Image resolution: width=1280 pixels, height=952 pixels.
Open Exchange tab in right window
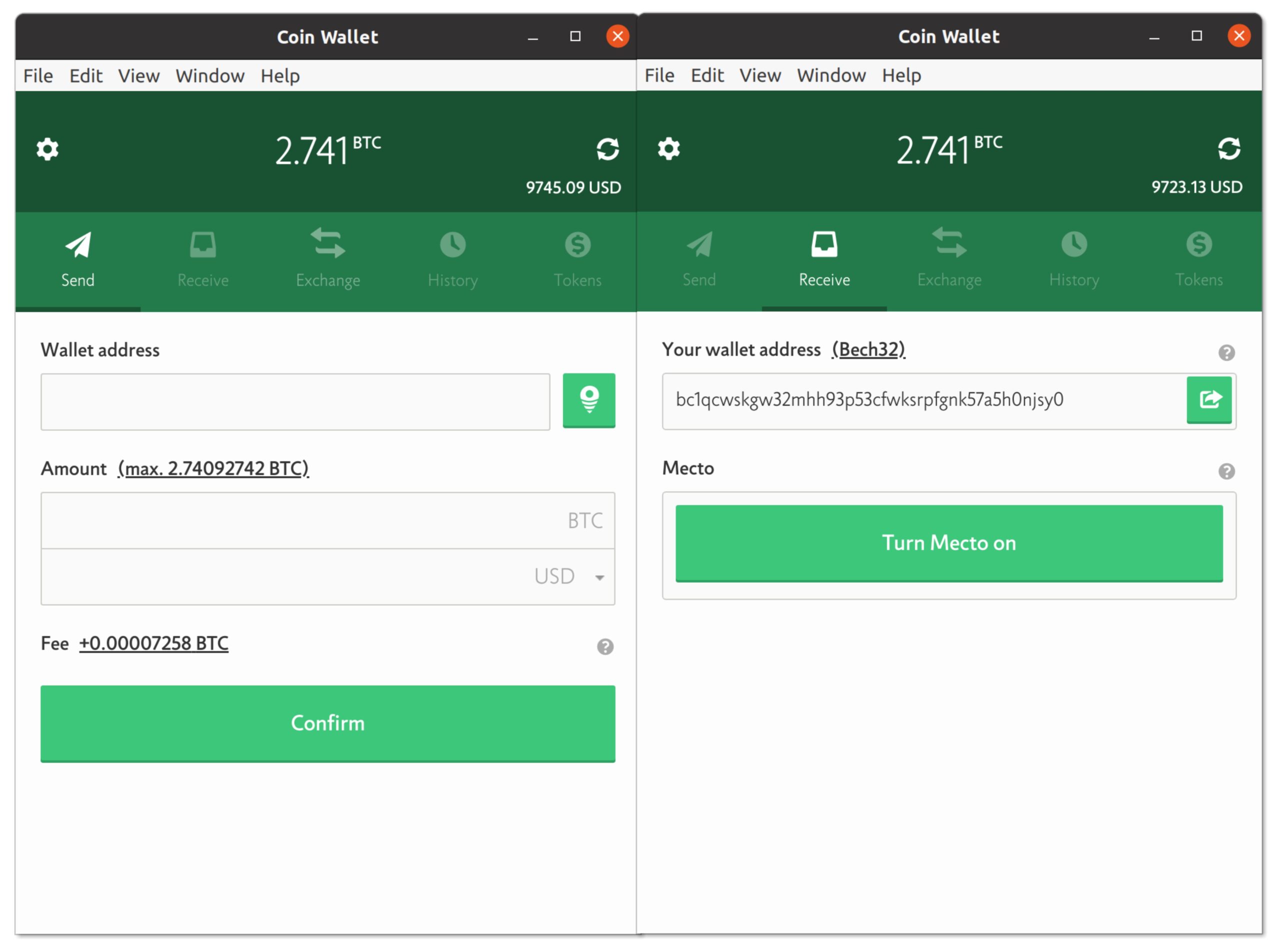(x=949, y=260)
